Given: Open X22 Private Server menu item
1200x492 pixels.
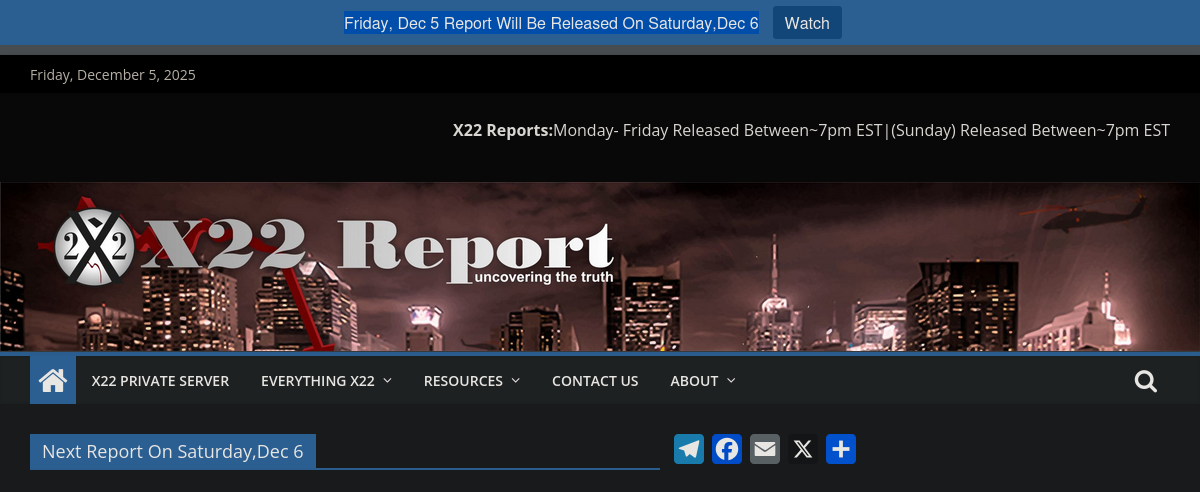Looking at the screenshot, I should point(160,381).
